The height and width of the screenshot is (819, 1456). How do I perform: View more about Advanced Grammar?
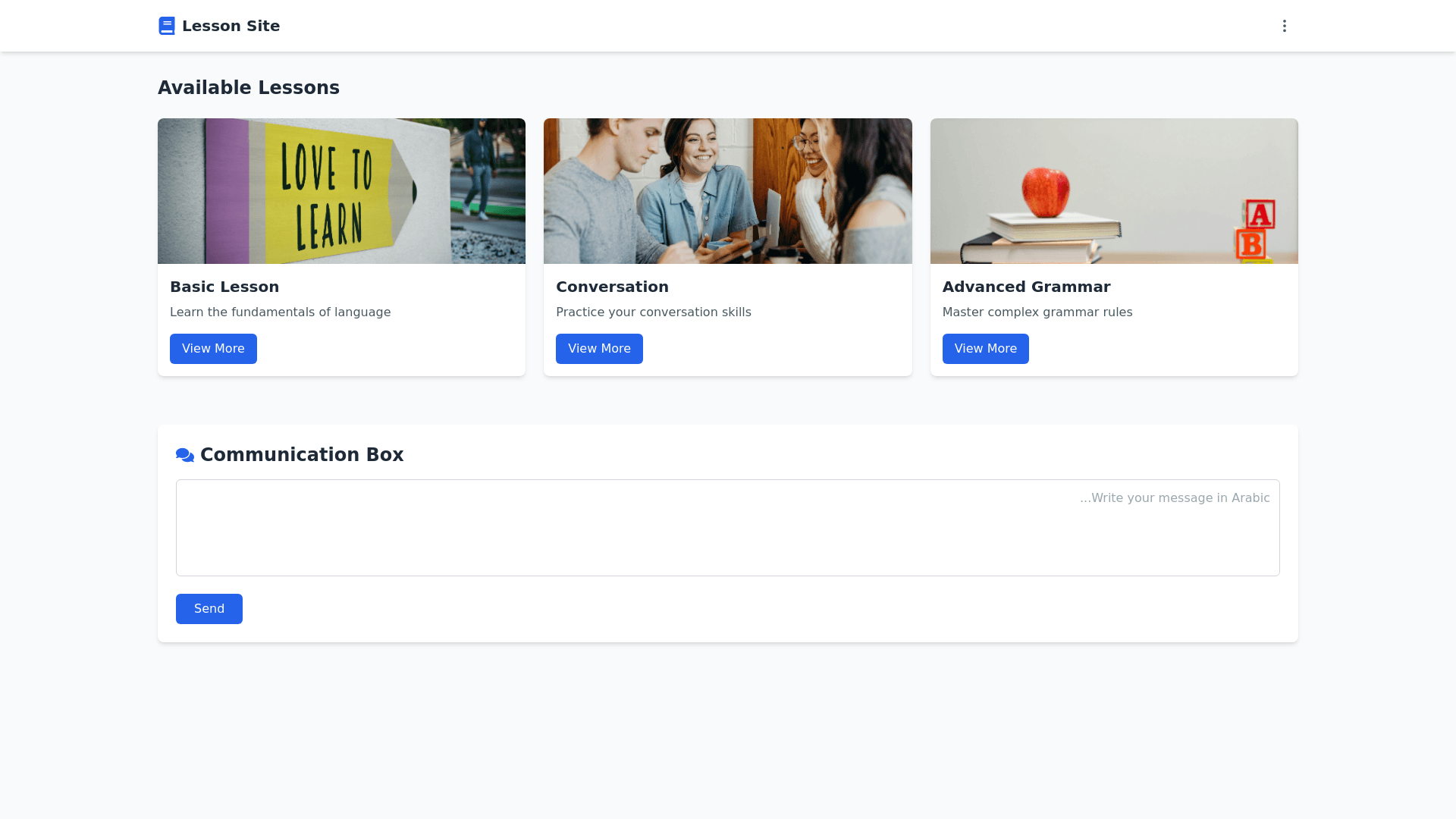pos(985,349)
